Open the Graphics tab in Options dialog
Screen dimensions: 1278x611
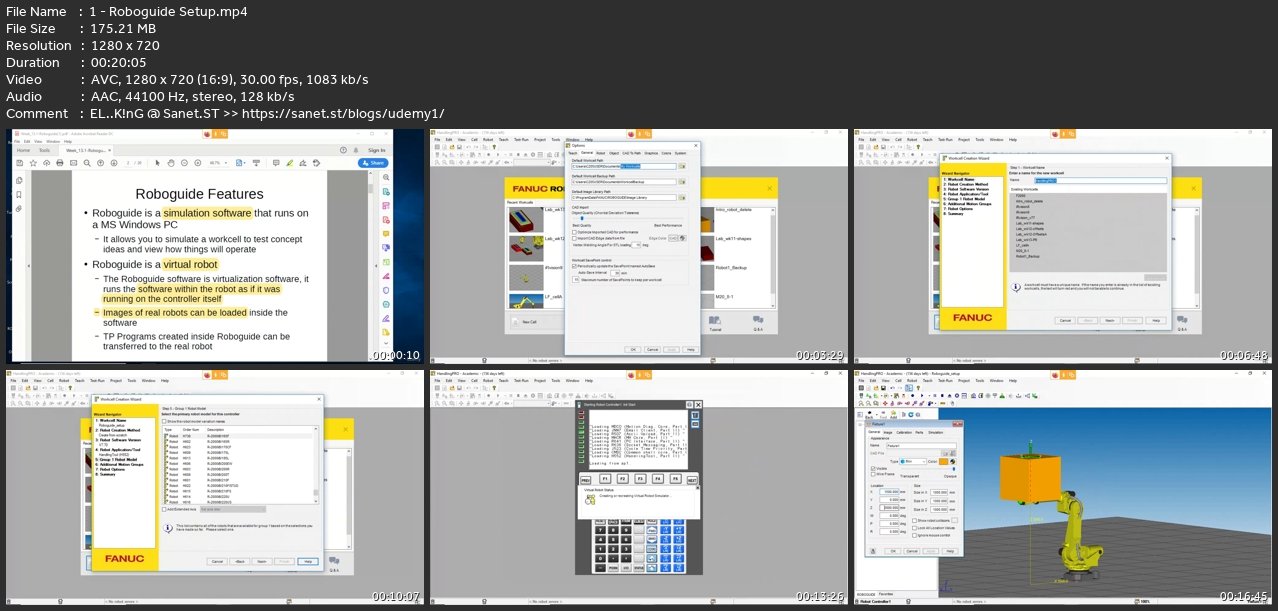coord(651,153)
